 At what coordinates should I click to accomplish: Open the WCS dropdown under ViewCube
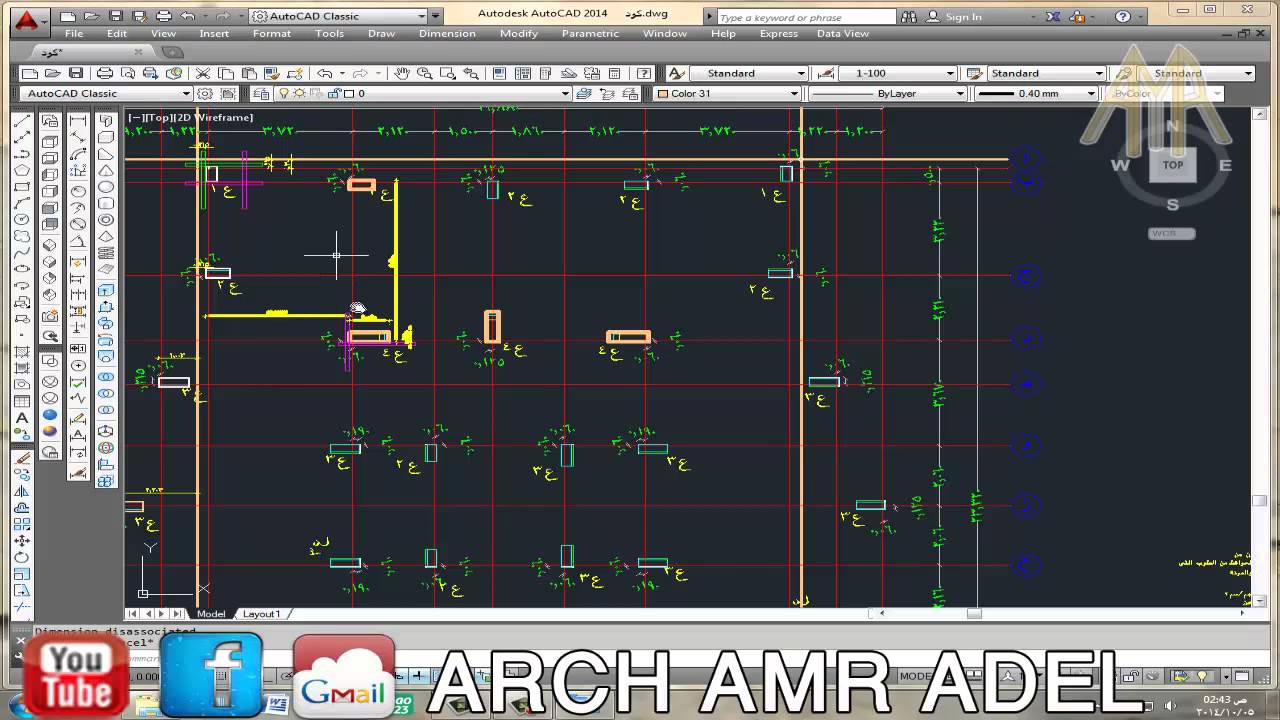[x=1172, y=233]
